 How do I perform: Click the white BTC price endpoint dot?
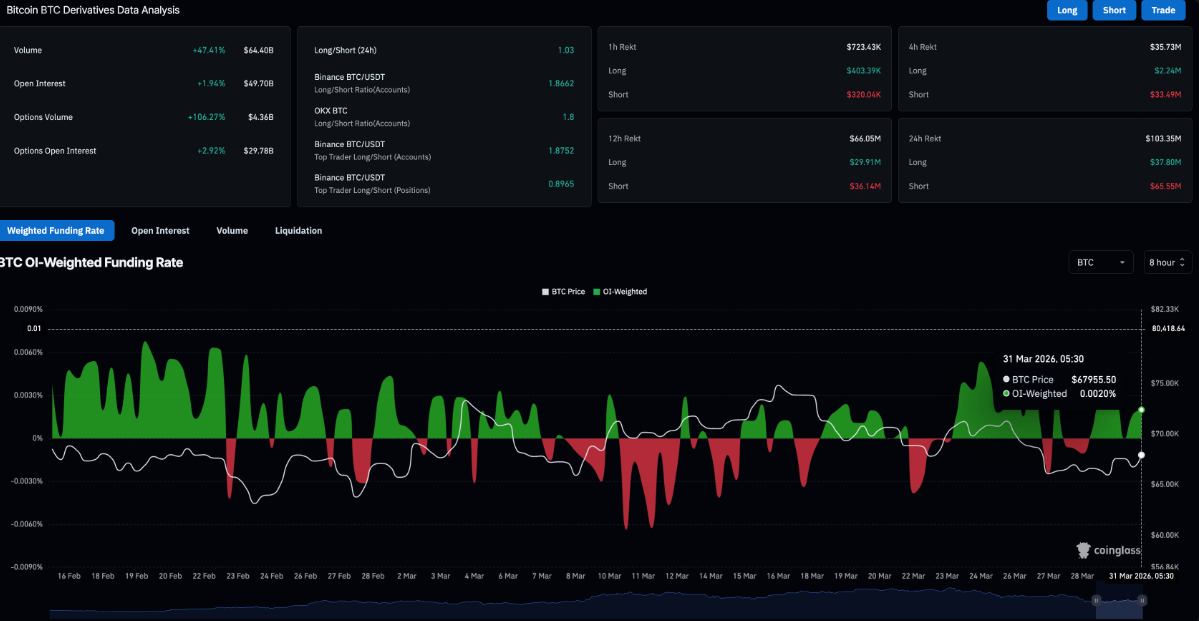point(1141,455)
